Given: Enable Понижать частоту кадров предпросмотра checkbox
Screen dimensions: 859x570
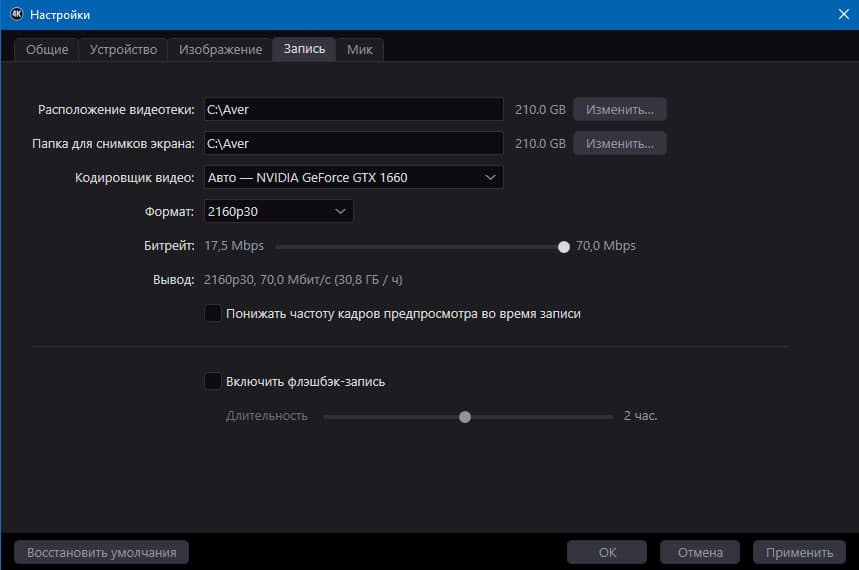Looking at the screenshot, I should pos(213,314).
